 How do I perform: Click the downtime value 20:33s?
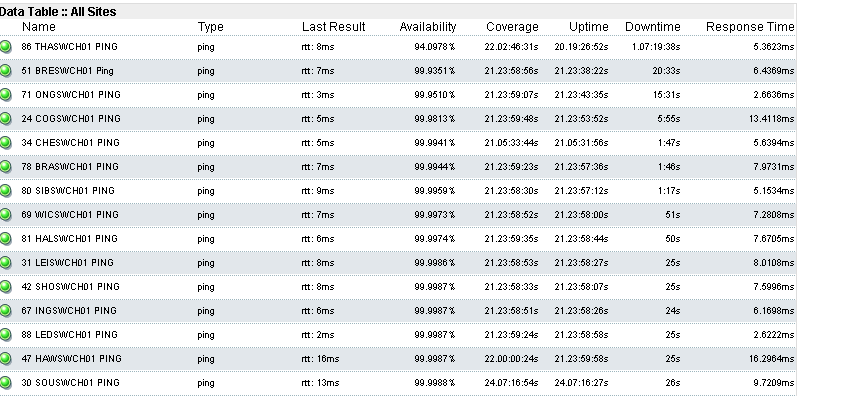tap(666, 71)
